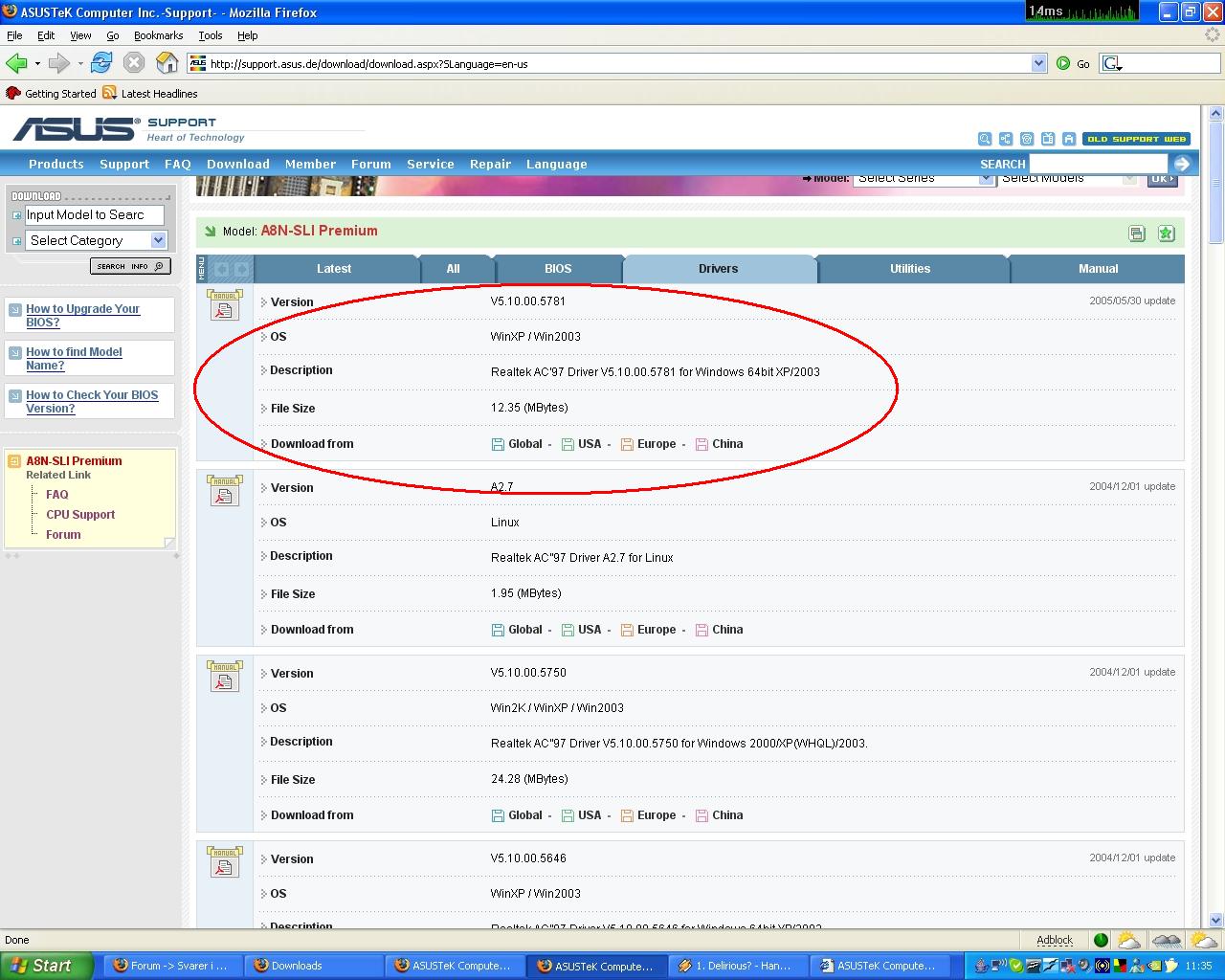
Task: Click the green Go button icon
Action: tap(1063, 63)
